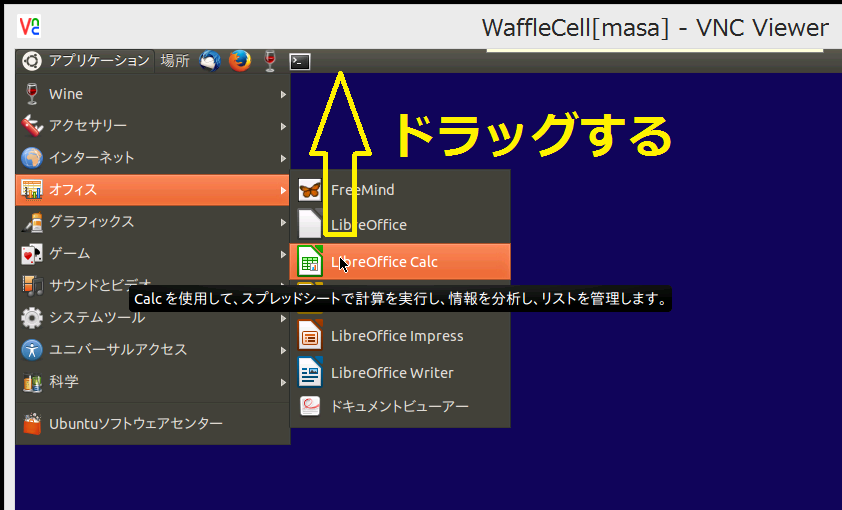The image size is (842, 510).
Task: Click the LibreOffice Calc spreadsheet icon
Action: click(x=310, y=262)
